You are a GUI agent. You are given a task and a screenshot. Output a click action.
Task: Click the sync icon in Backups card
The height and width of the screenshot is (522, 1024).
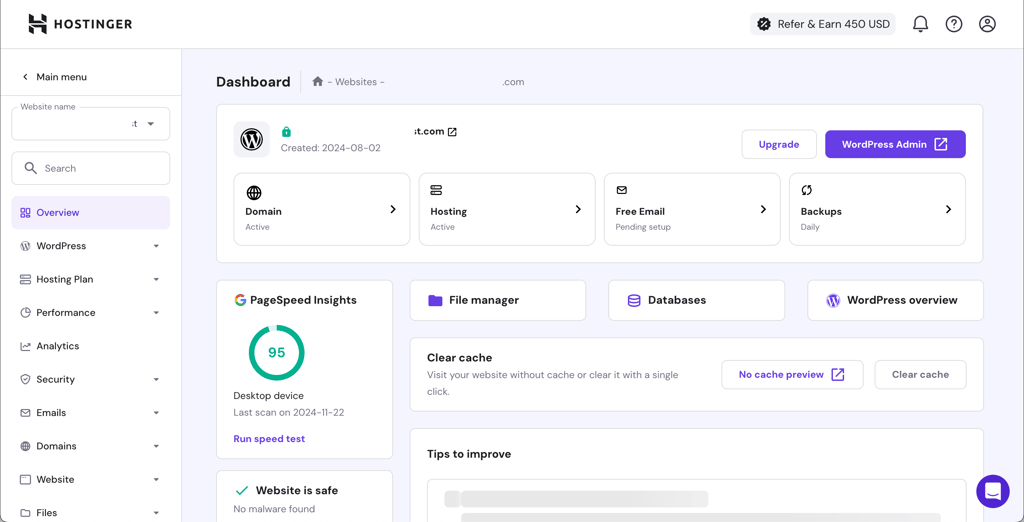tap(807, 190)
